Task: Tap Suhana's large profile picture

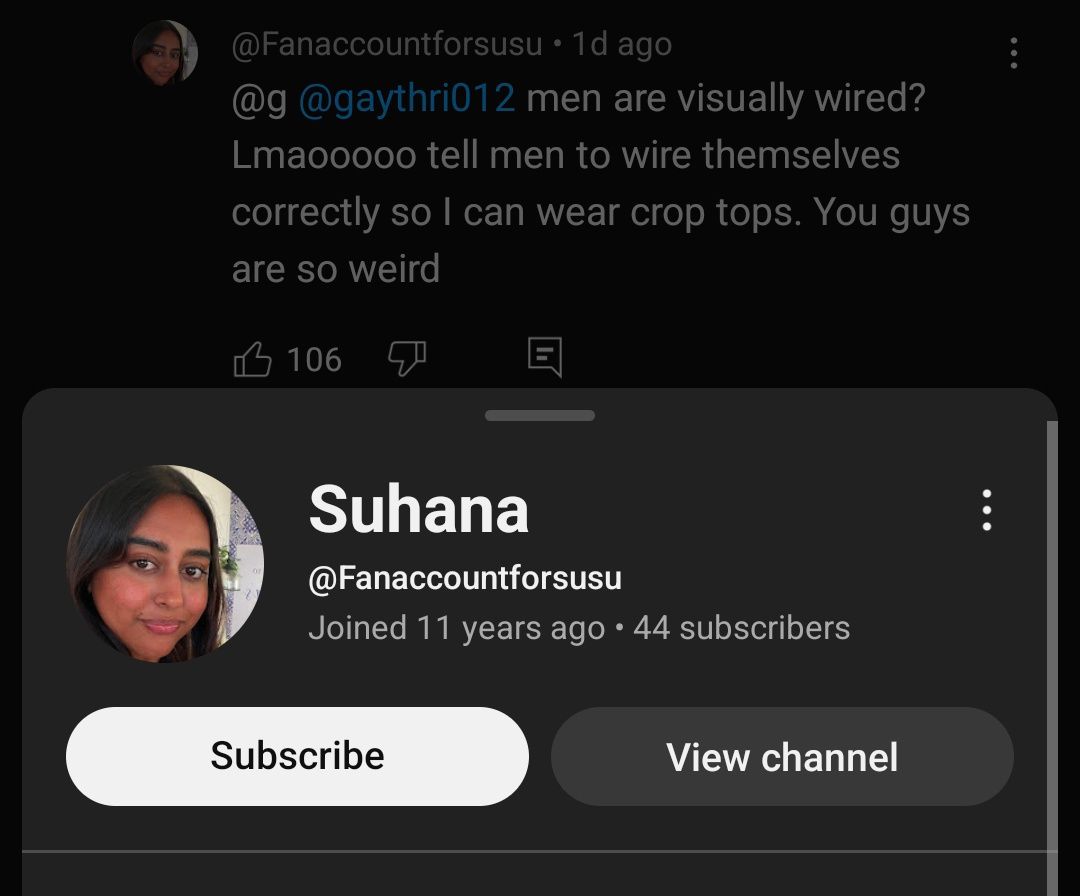Action: click(165, 563)
